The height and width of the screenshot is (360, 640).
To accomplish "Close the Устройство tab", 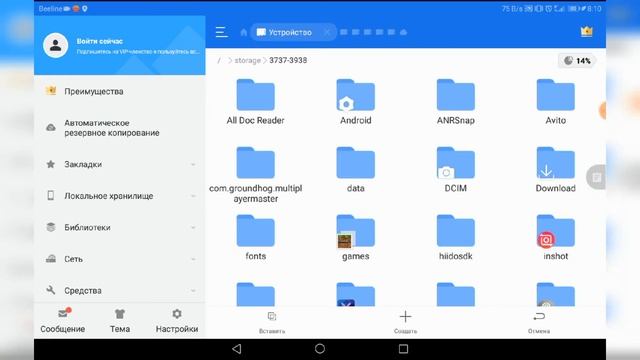I will [327, 32].
